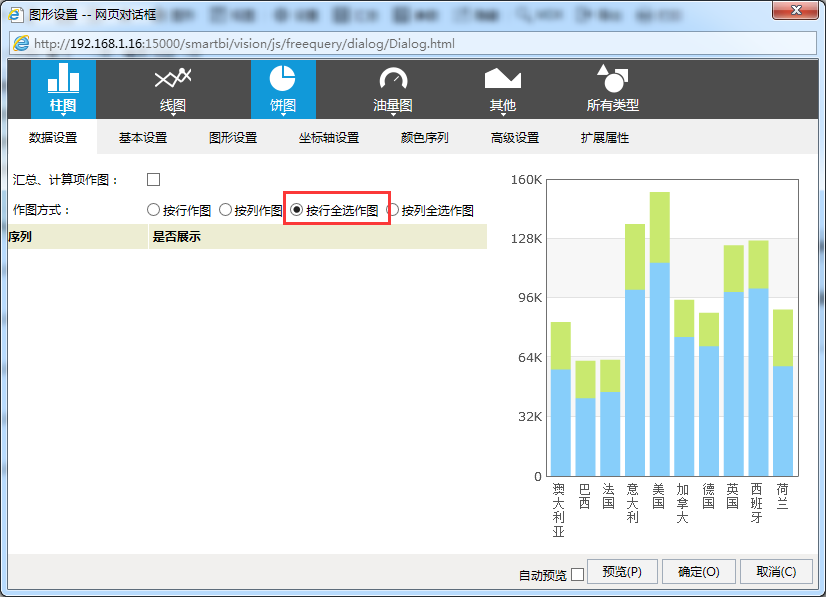Select the 饼图 pie chart type icon
This screenshot has height=597, width=826.
click(x=283, y=89)
